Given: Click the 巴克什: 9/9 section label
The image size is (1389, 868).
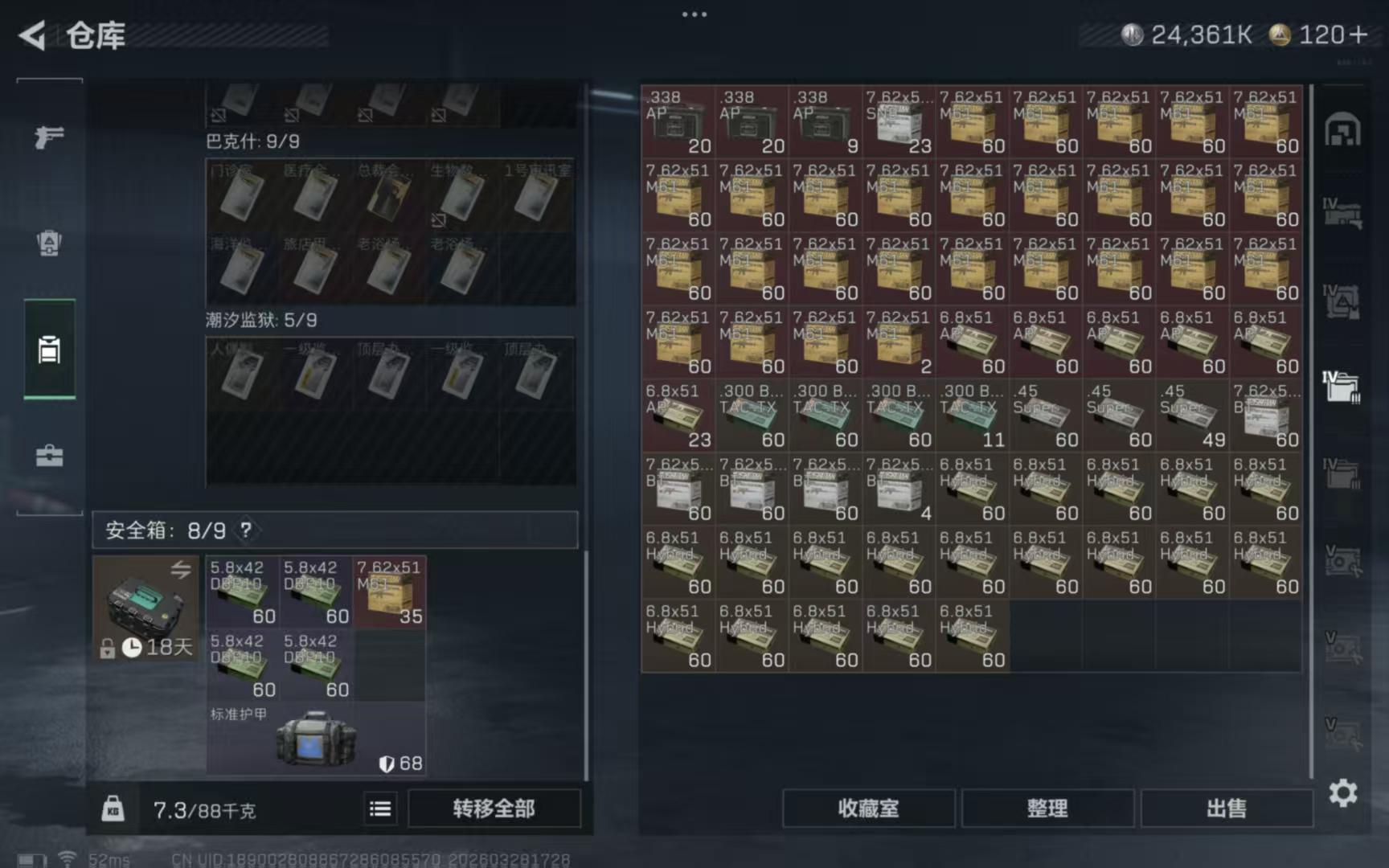Looking at the screenshot, I should 252,141.
